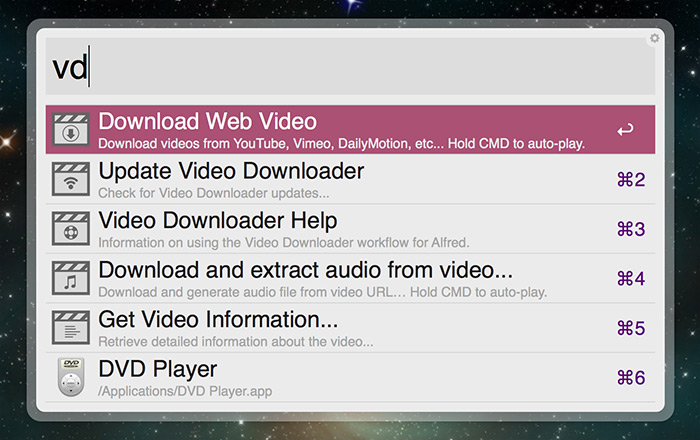700x440 pixels.
Task: Click the ⌘6 shortcut label
Action: tap(630, 377)
